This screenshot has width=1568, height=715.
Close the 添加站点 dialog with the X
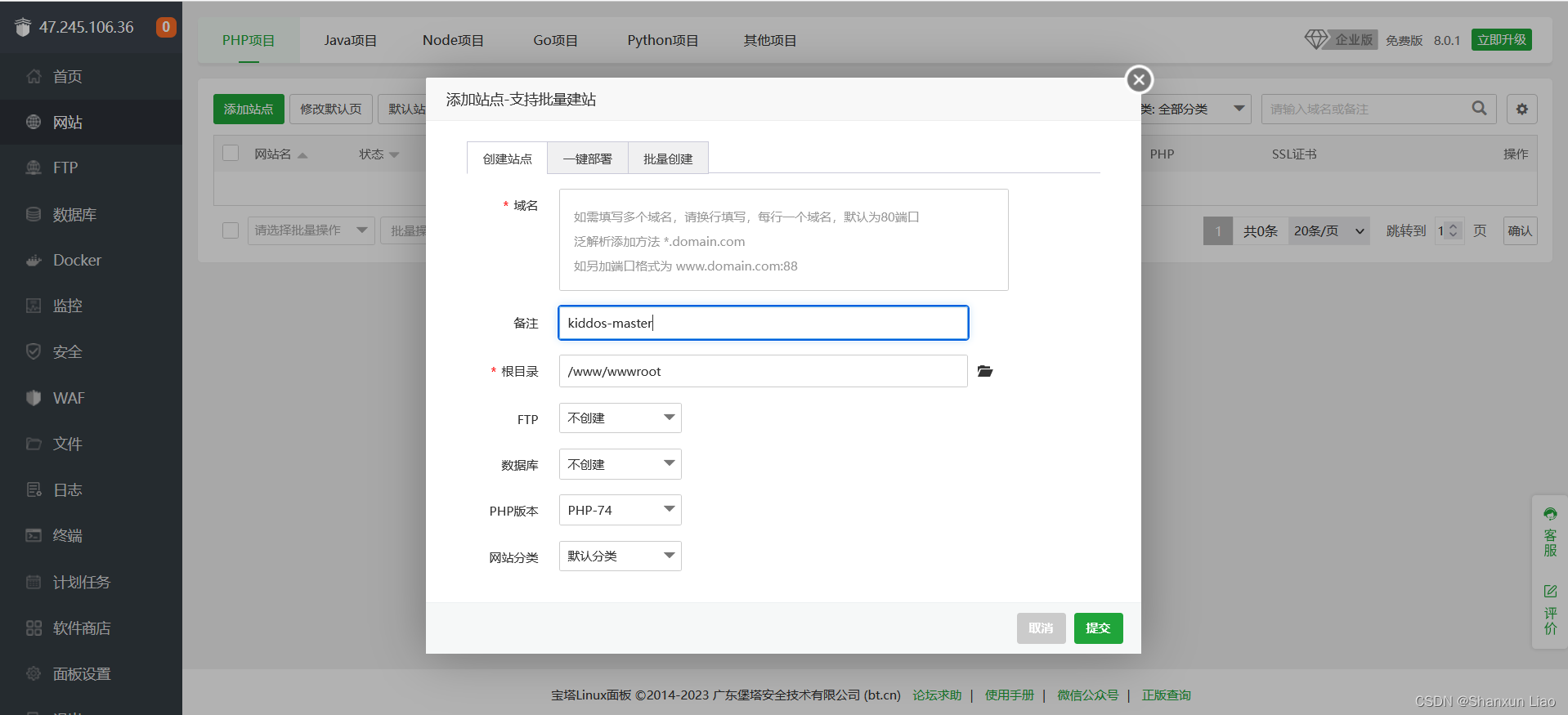coord(1139,79)
